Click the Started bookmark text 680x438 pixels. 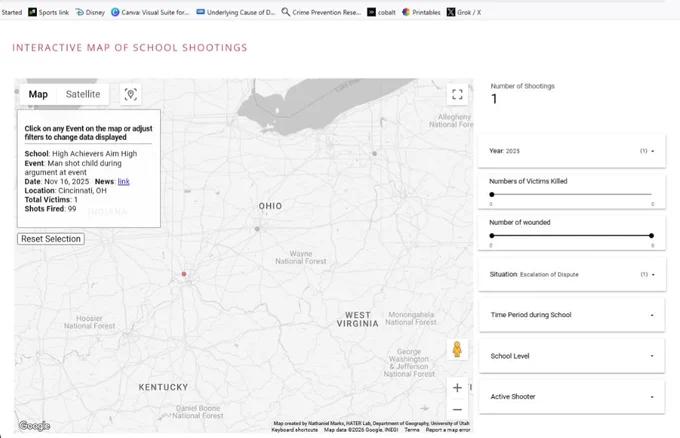tap(11, 12)
